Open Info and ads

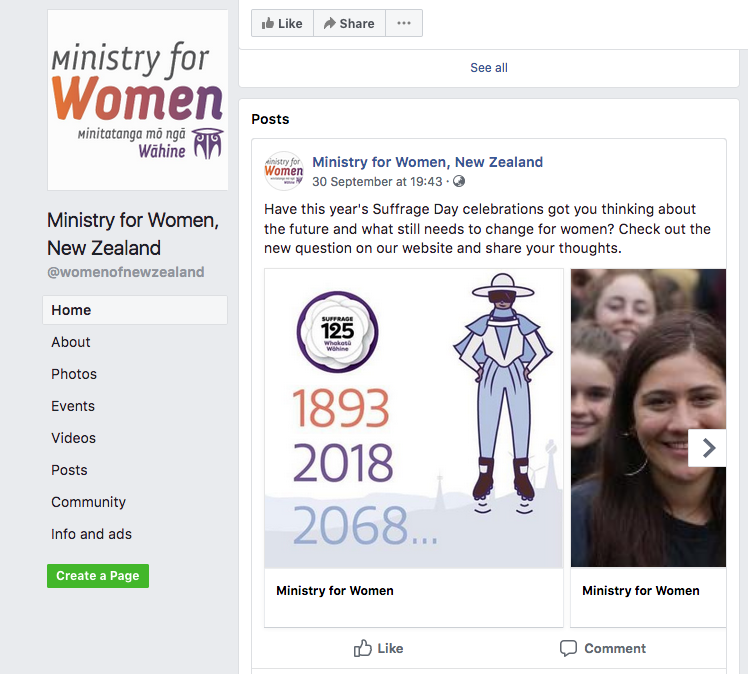(91, 534)
